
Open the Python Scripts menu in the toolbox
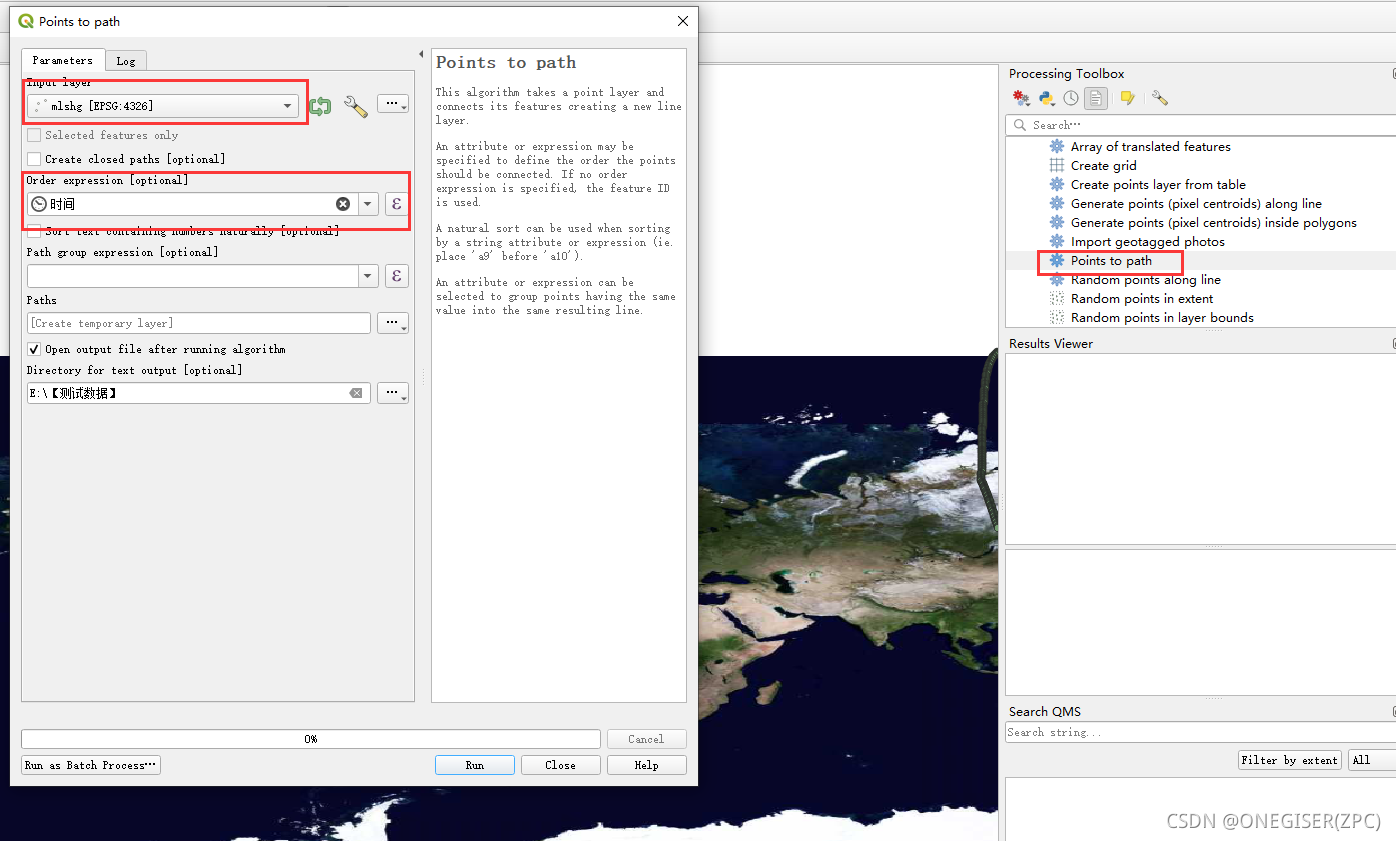click(1046, 98)
